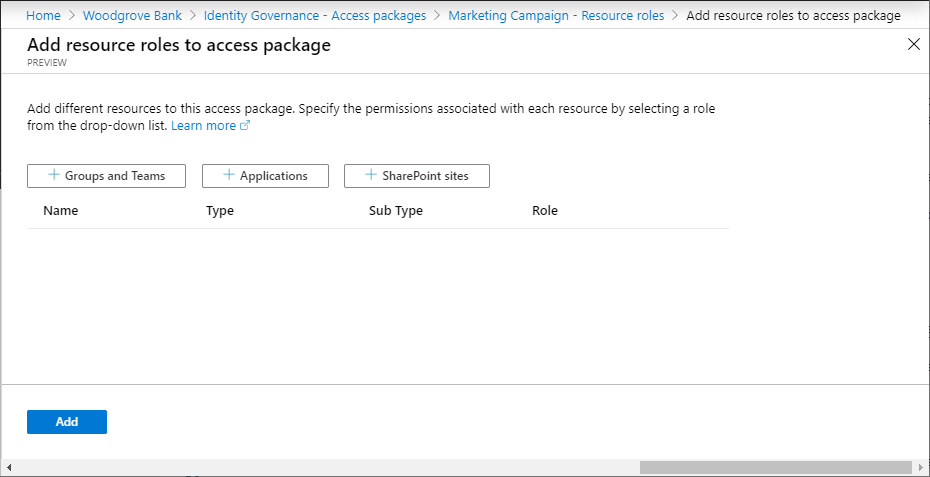Open Identity Governance - Access packages breadcrumb
930x477 pixels.
pyautogui.click(x=315, y=15)
